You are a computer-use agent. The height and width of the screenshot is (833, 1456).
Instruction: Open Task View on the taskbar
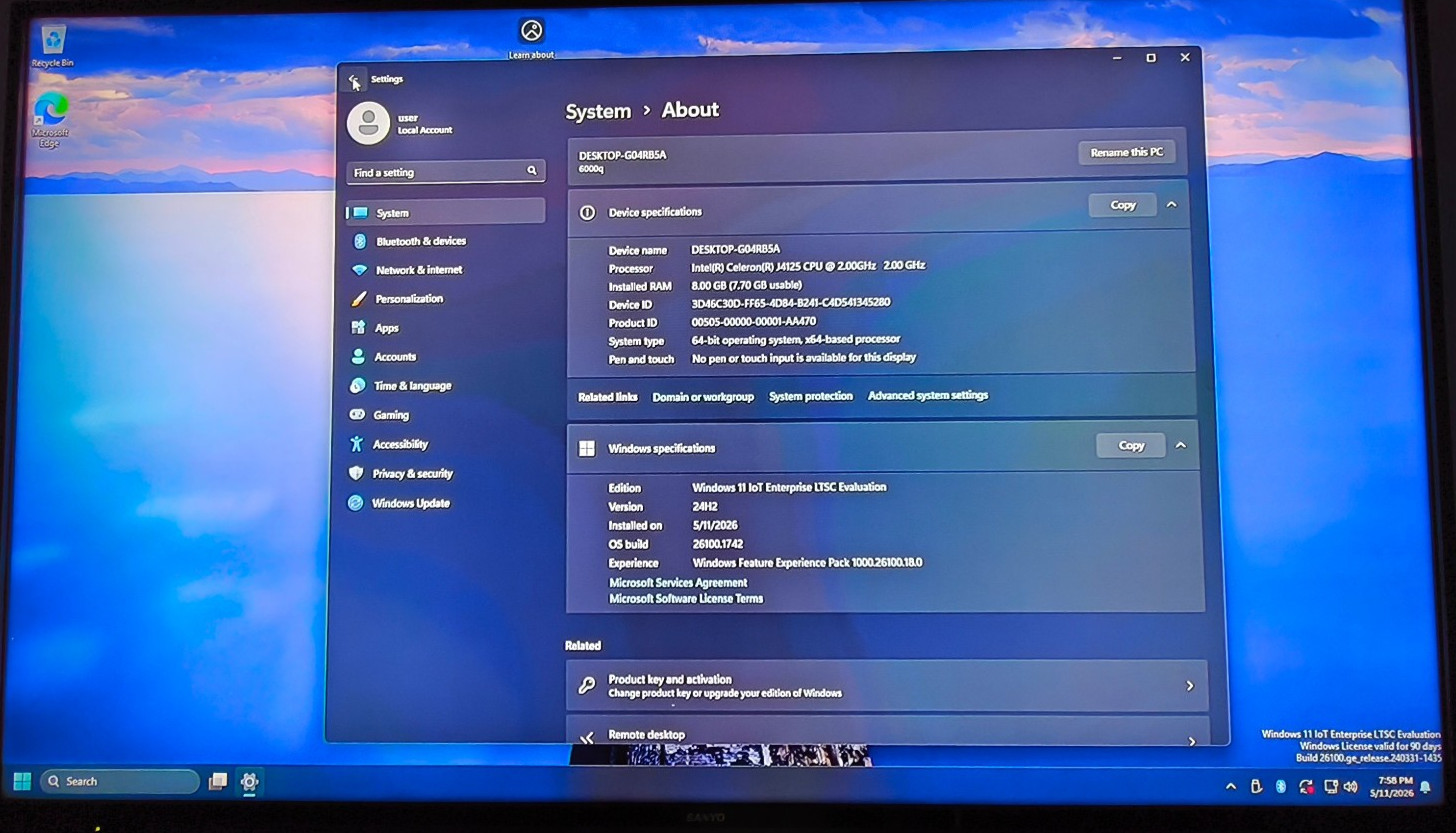pos(217,782)
